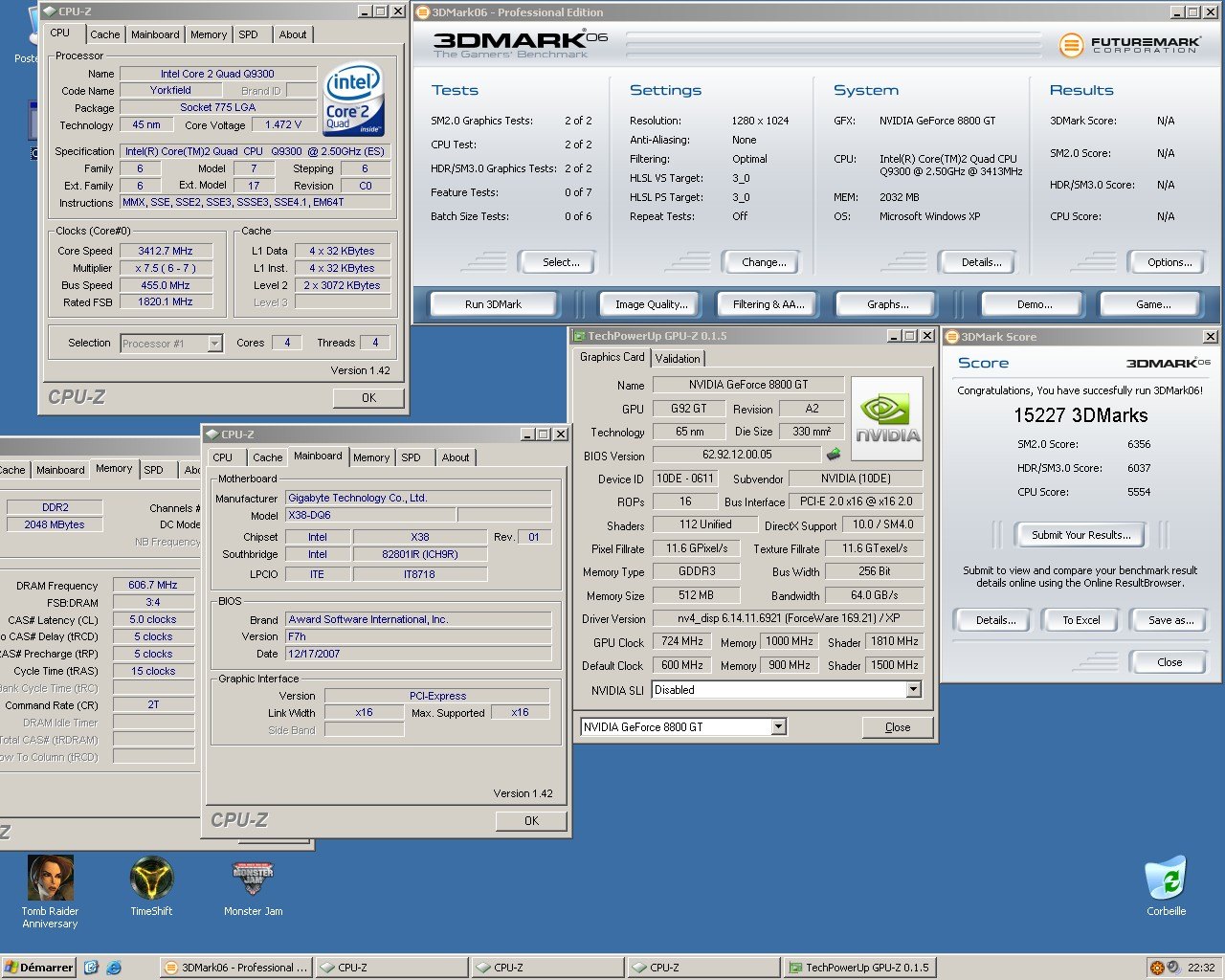Click Internet Explorer quick launch icon
The image size is (1225, 980).
click(x=113, y=968)
